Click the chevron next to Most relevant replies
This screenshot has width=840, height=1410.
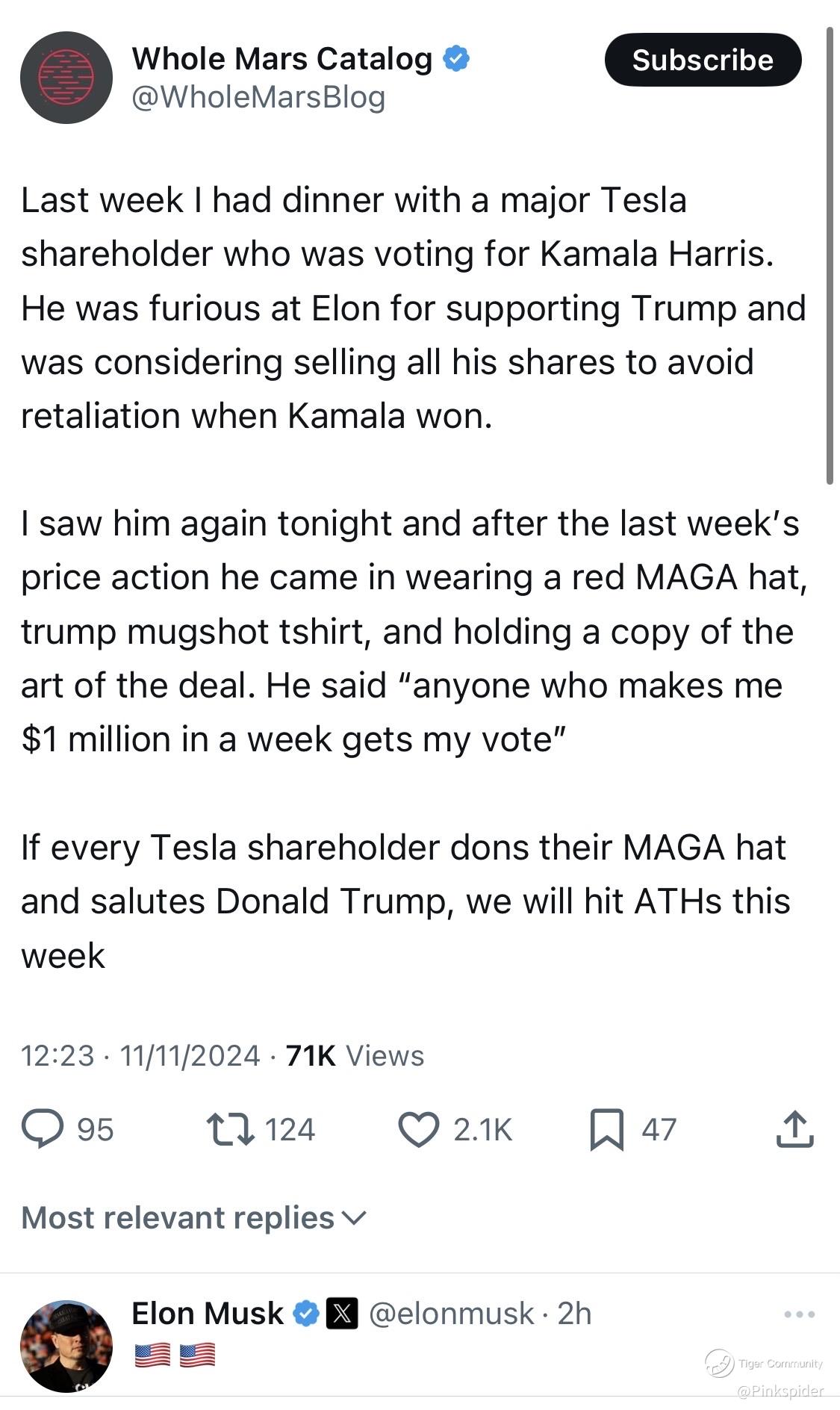(x=354, y=1218)
